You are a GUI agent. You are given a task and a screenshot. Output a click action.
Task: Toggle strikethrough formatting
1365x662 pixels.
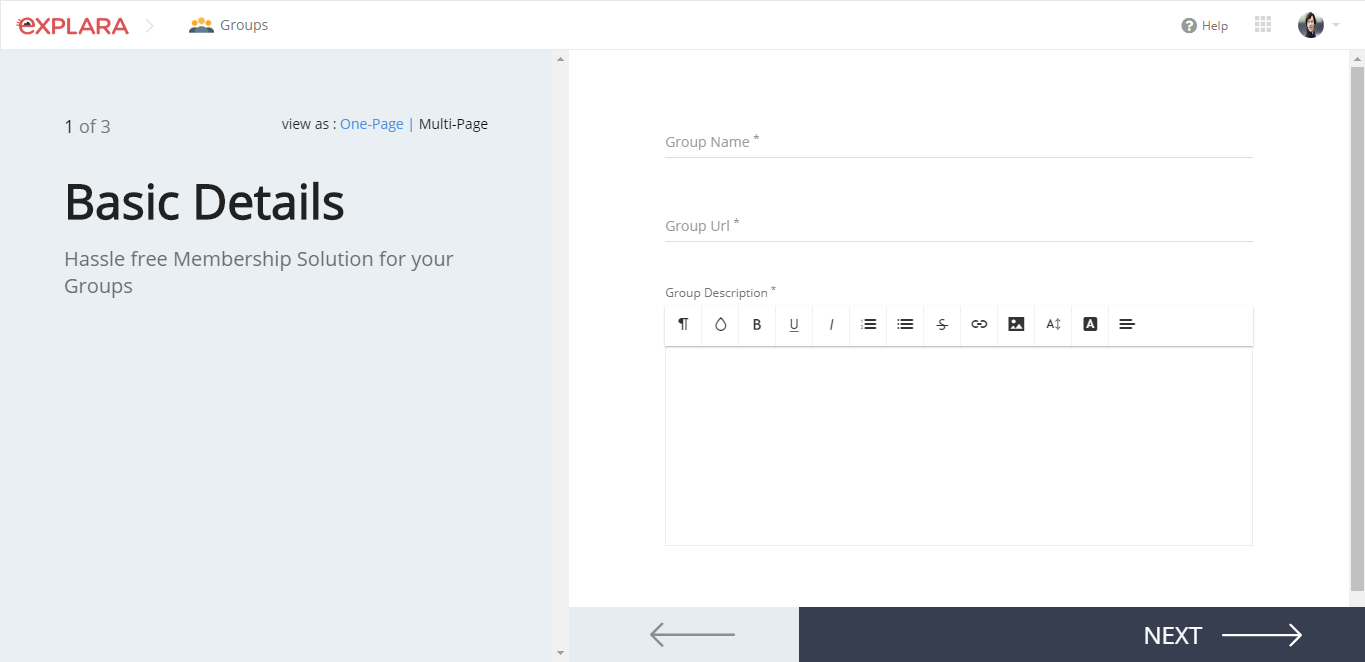point(942,324)
